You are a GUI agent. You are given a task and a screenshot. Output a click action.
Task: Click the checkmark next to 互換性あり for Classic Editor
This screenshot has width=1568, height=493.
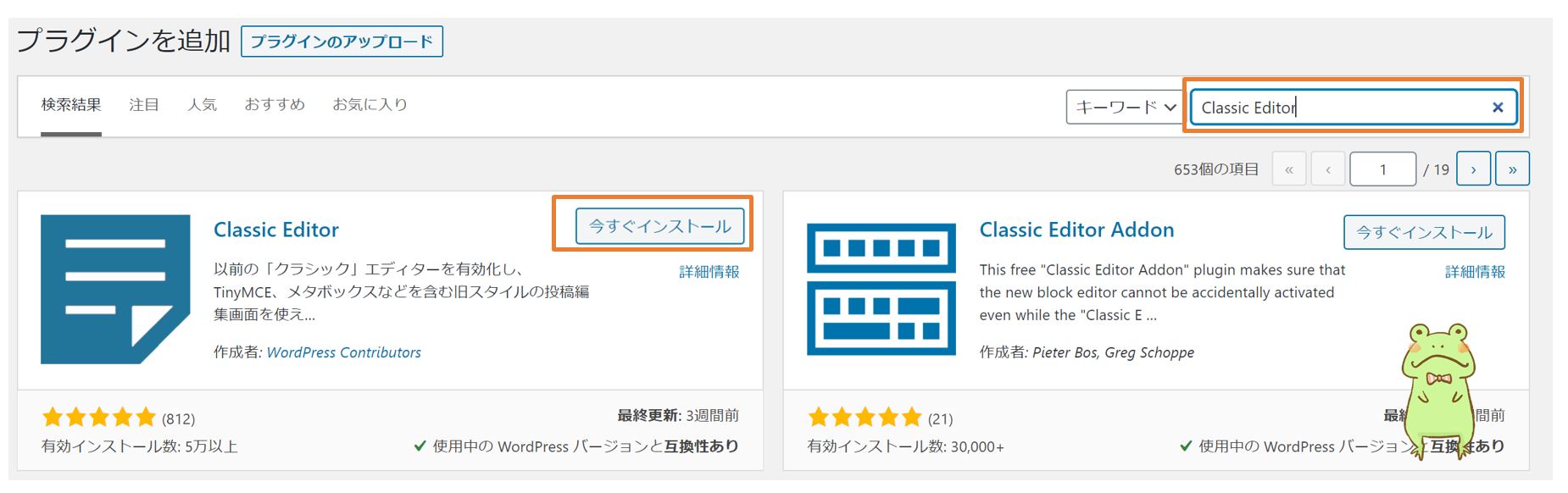click(x=418, y=446)
